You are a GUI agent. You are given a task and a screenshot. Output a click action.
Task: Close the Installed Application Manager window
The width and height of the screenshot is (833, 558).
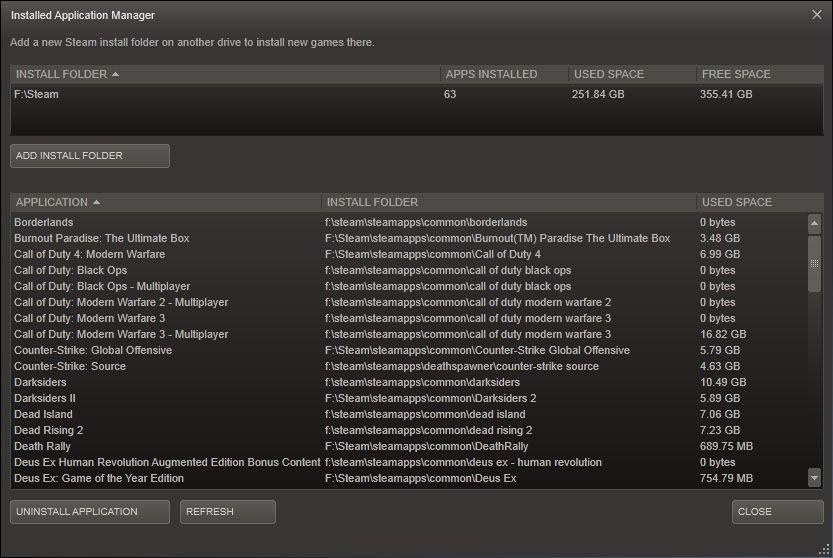817,15
